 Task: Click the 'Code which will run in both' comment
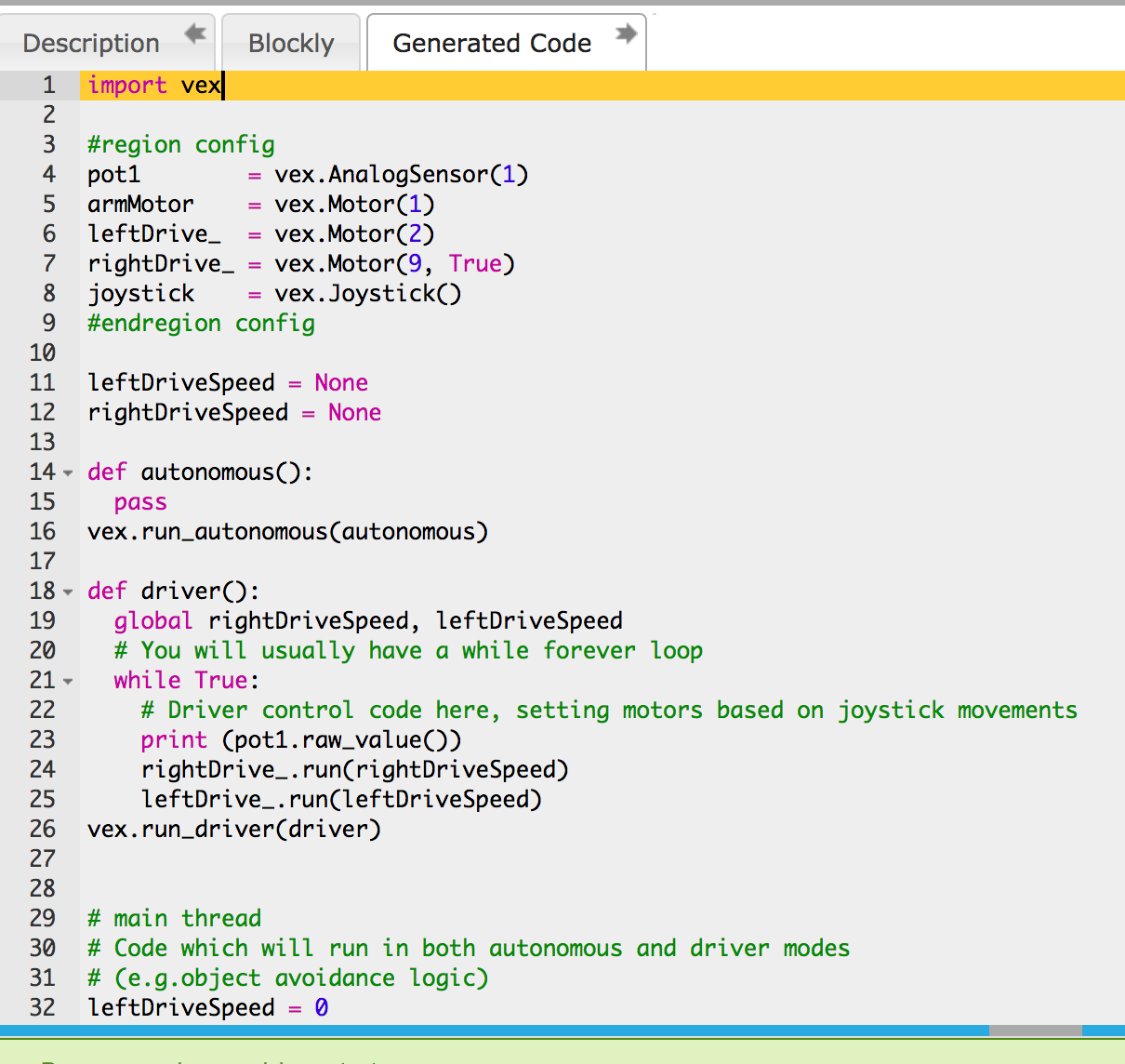pos(469,949)
